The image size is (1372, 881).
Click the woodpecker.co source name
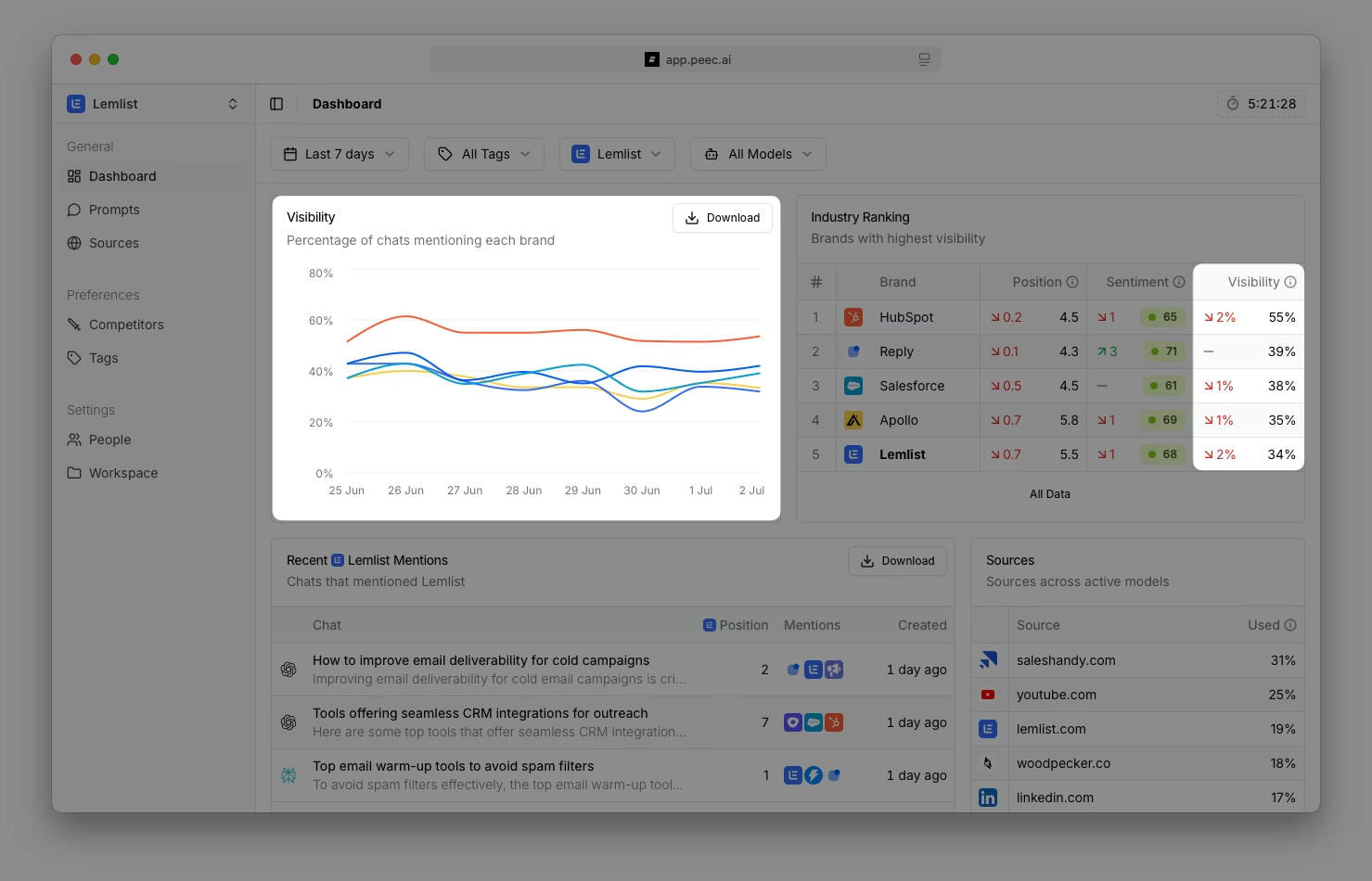pyautogui.click(x=1063, y=763)
